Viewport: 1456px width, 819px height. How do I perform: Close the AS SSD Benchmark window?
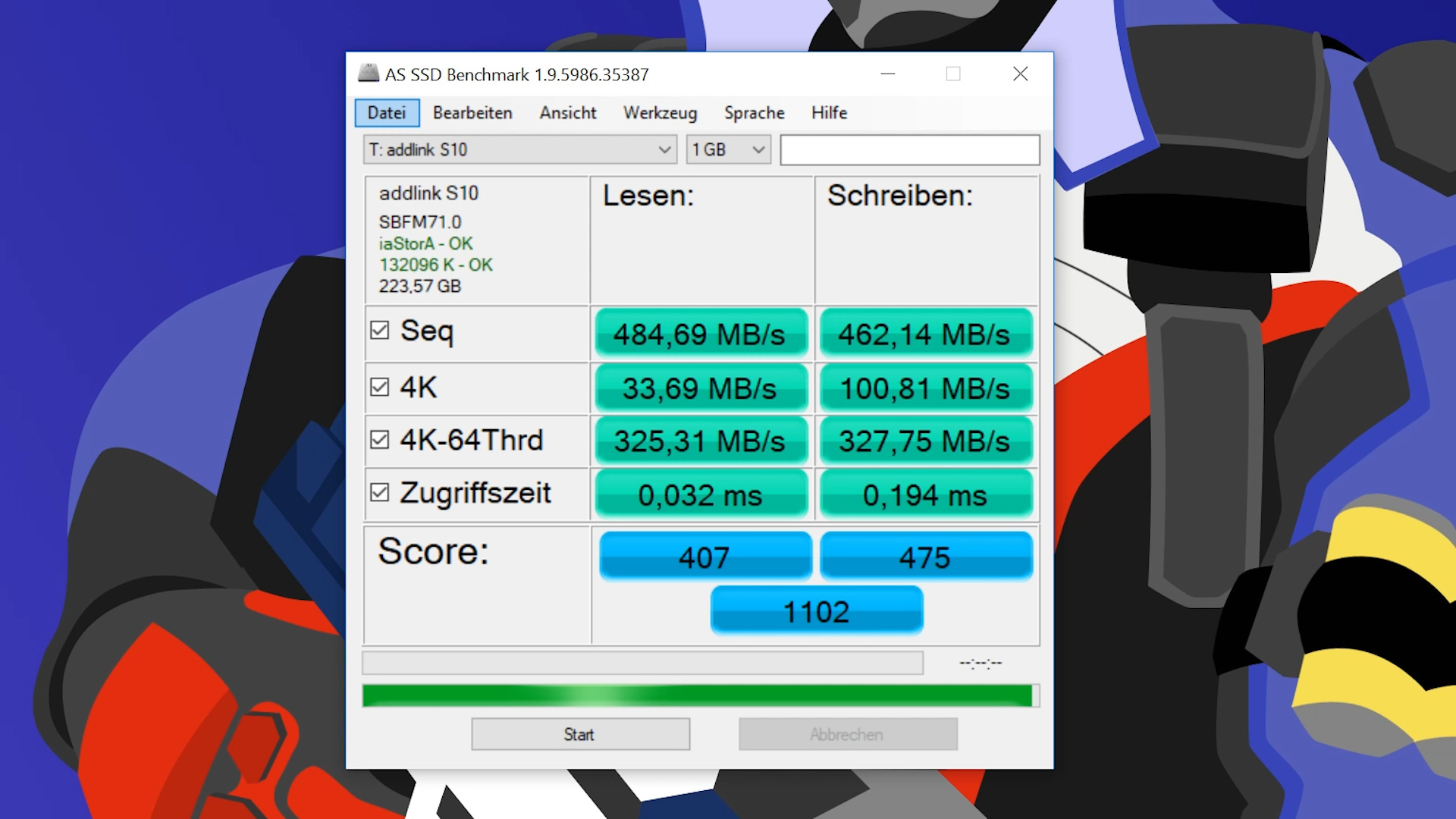(x=1021, y=74)
